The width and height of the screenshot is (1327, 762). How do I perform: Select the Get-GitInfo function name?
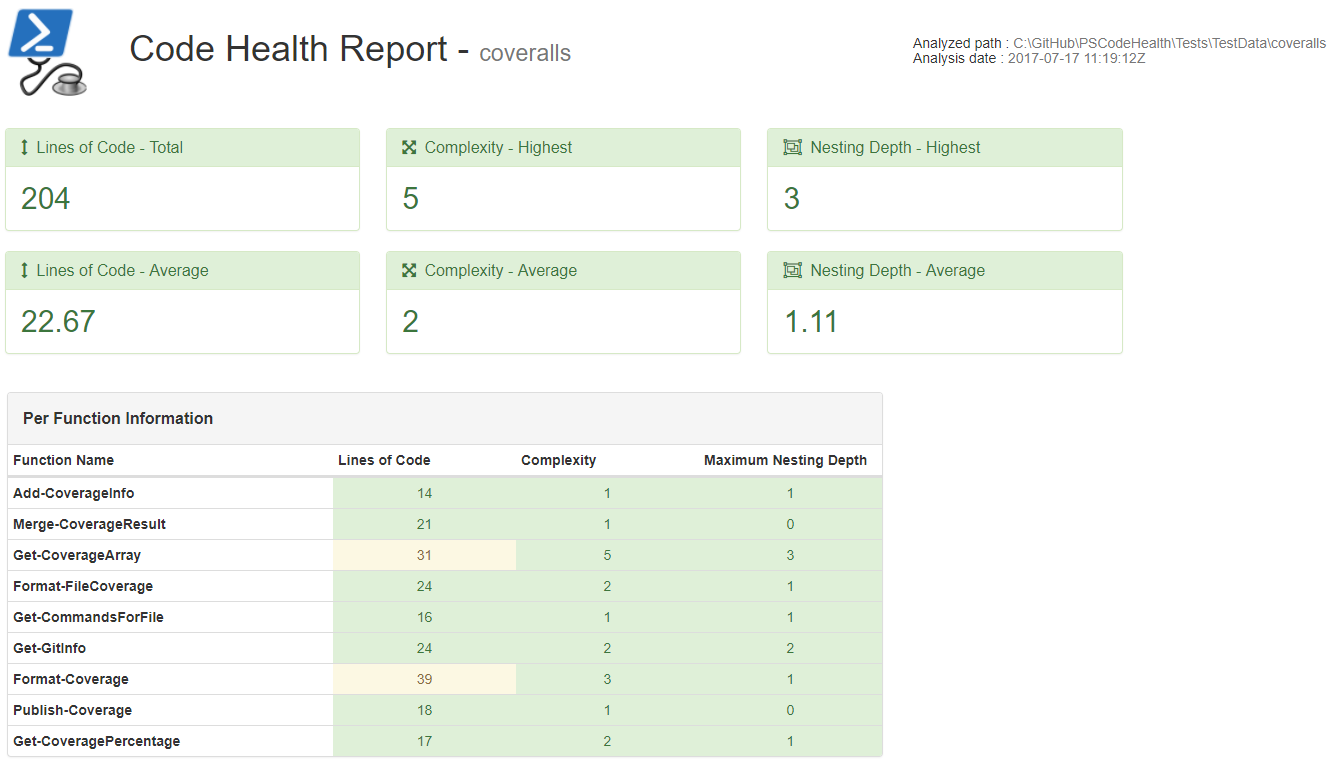coord(49,648)
